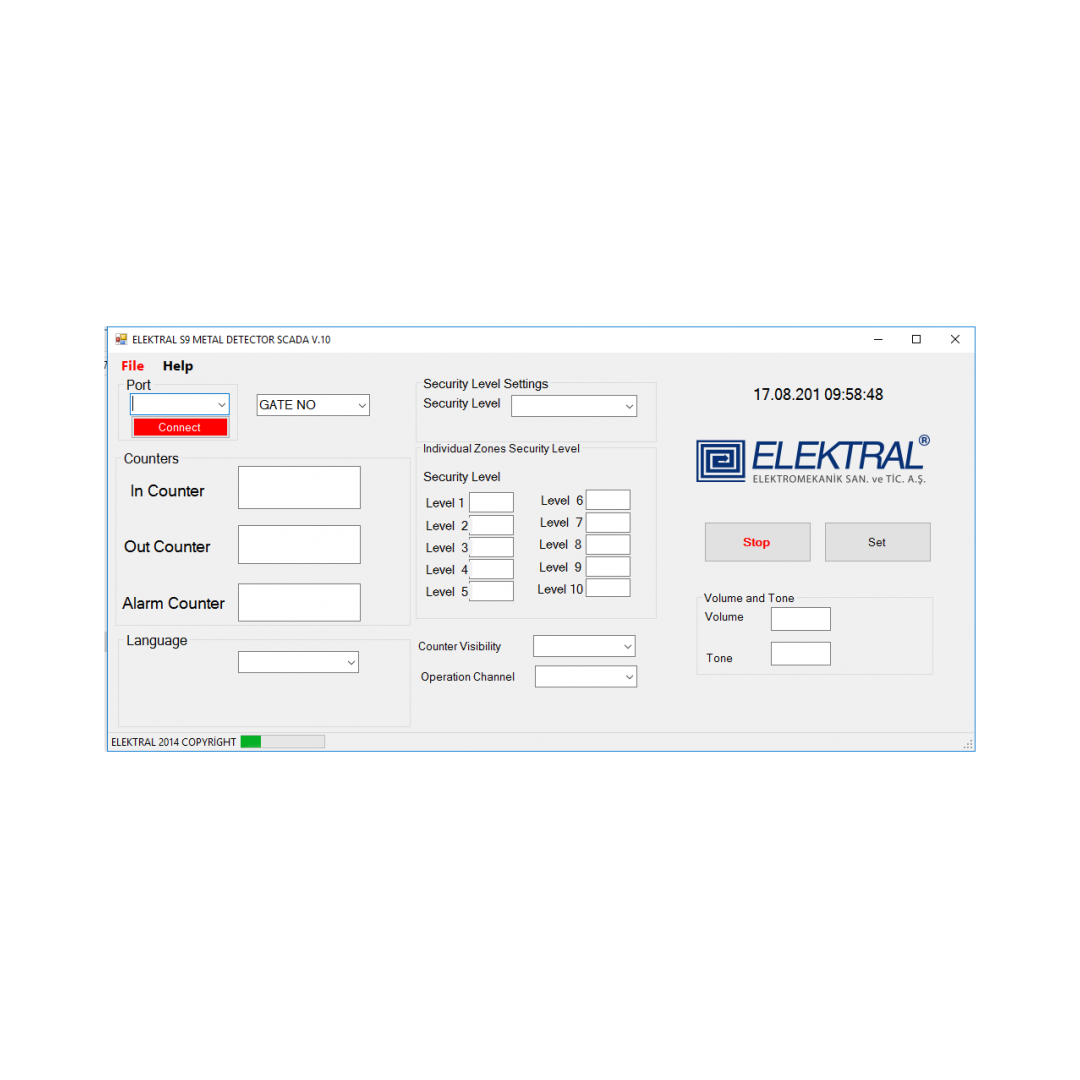Close the SCADA window
Image resolution: width=1080 pixels, height=1080 pixels.
point(955,339)
